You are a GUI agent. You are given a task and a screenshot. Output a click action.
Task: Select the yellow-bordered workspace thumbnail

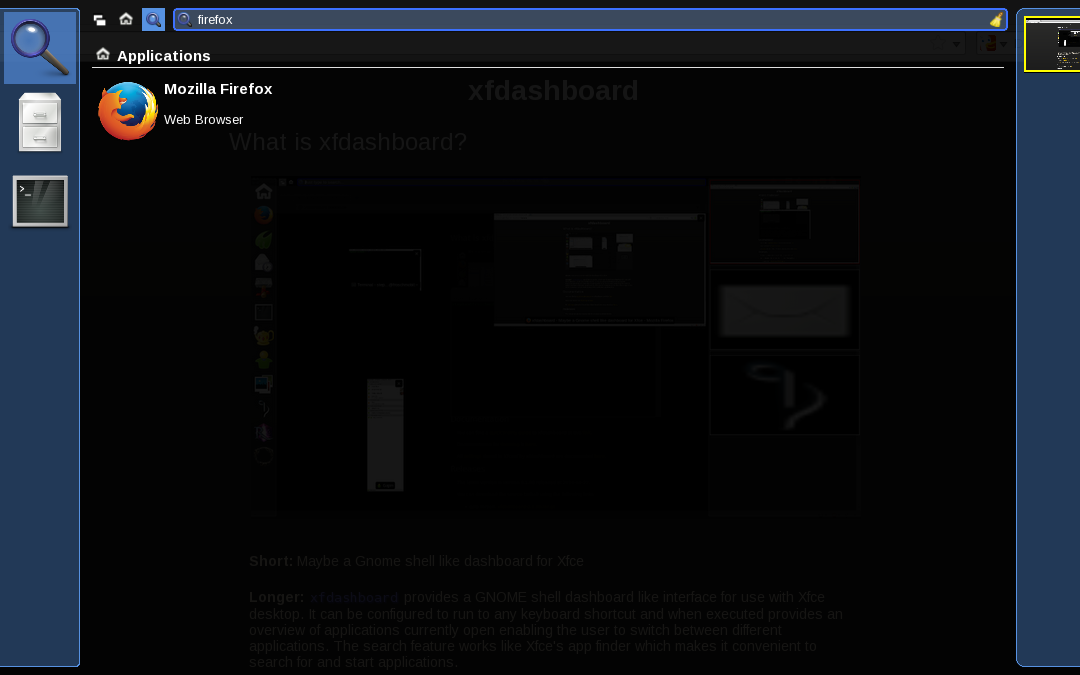[1052, 45]
